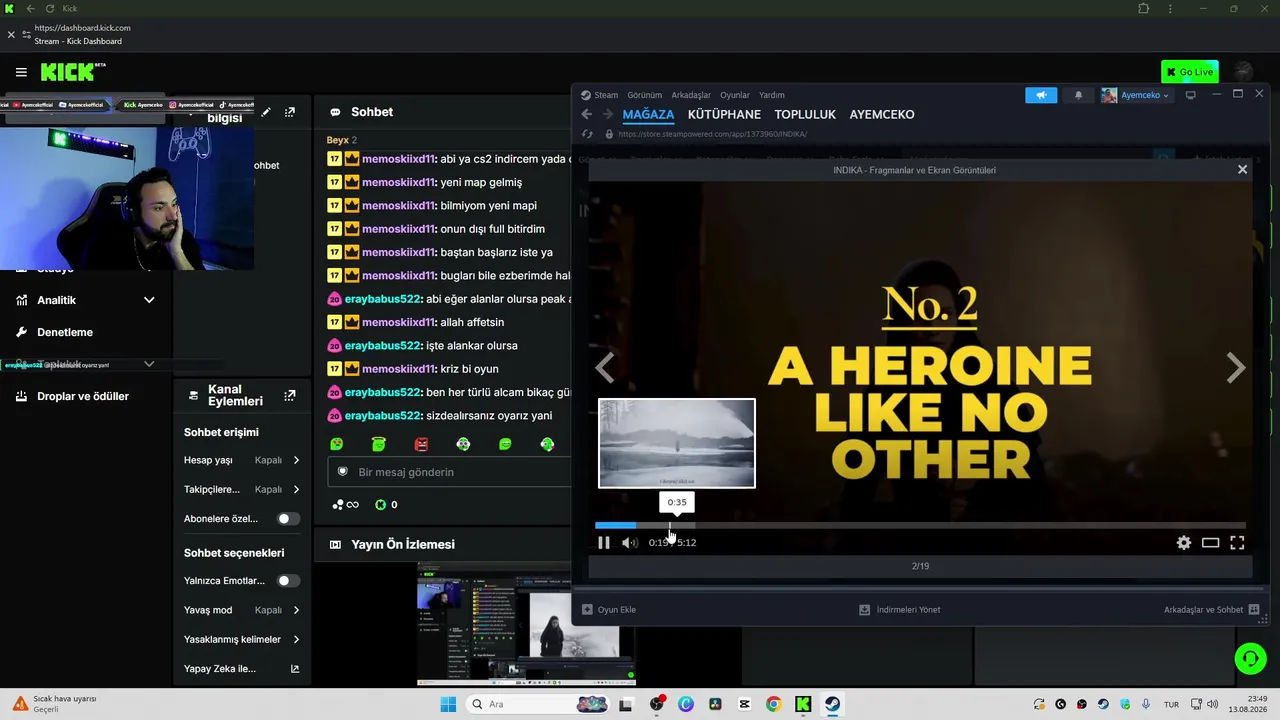1280x720 pixels.
Task: Pop out the Kanal Eylemleri panel
Action: pos(290,396)
